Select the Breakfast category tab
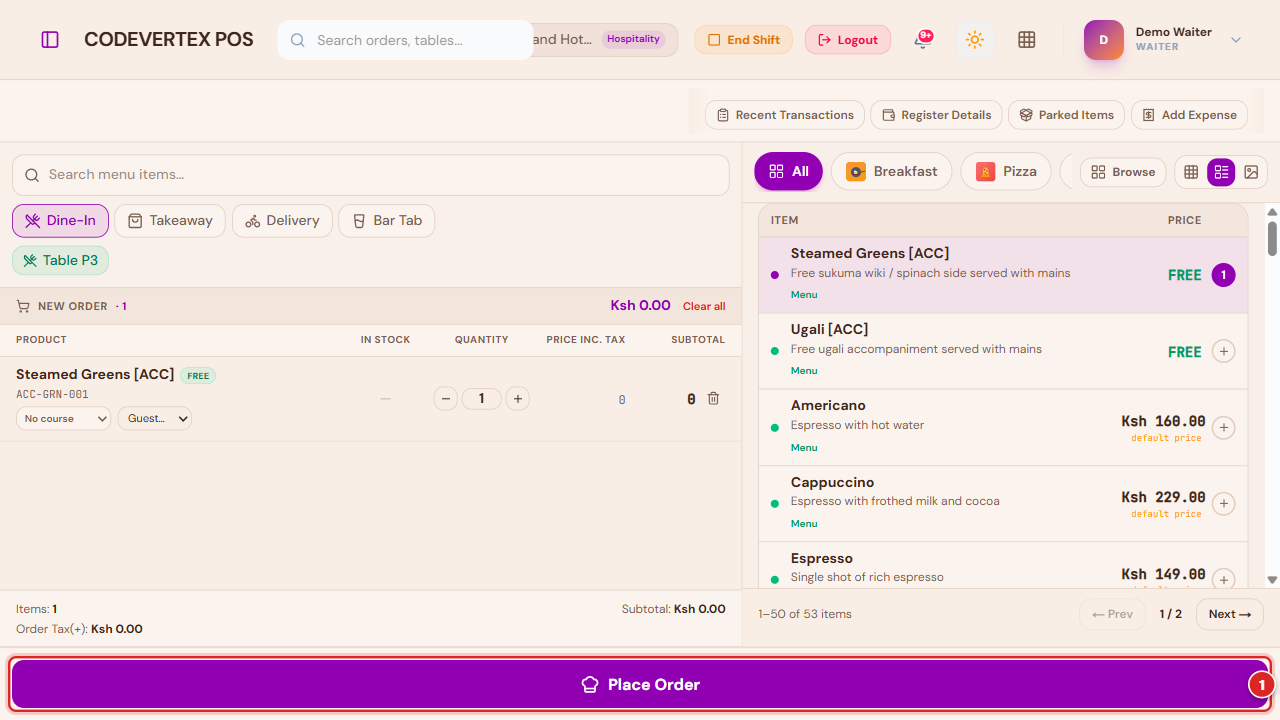The height and width of the screenshot is (720, 1280). pos(891,171)
